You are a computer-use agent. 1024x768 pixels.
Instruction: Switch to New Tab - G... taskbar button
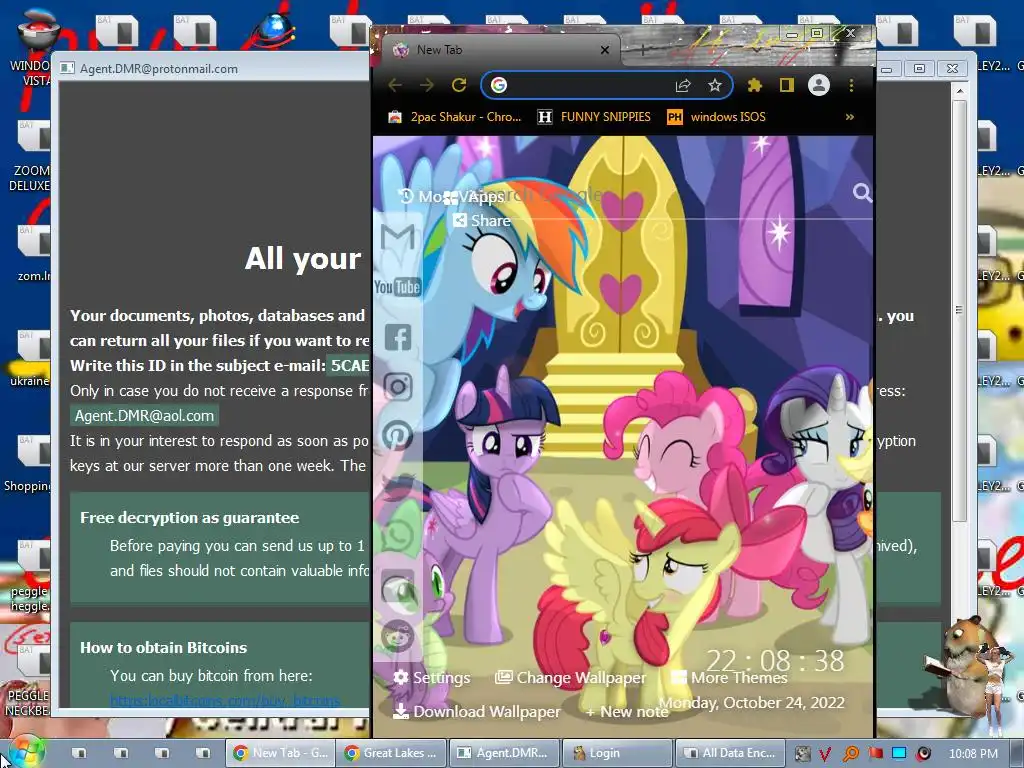pyautogui.click(x=281, y=753)
